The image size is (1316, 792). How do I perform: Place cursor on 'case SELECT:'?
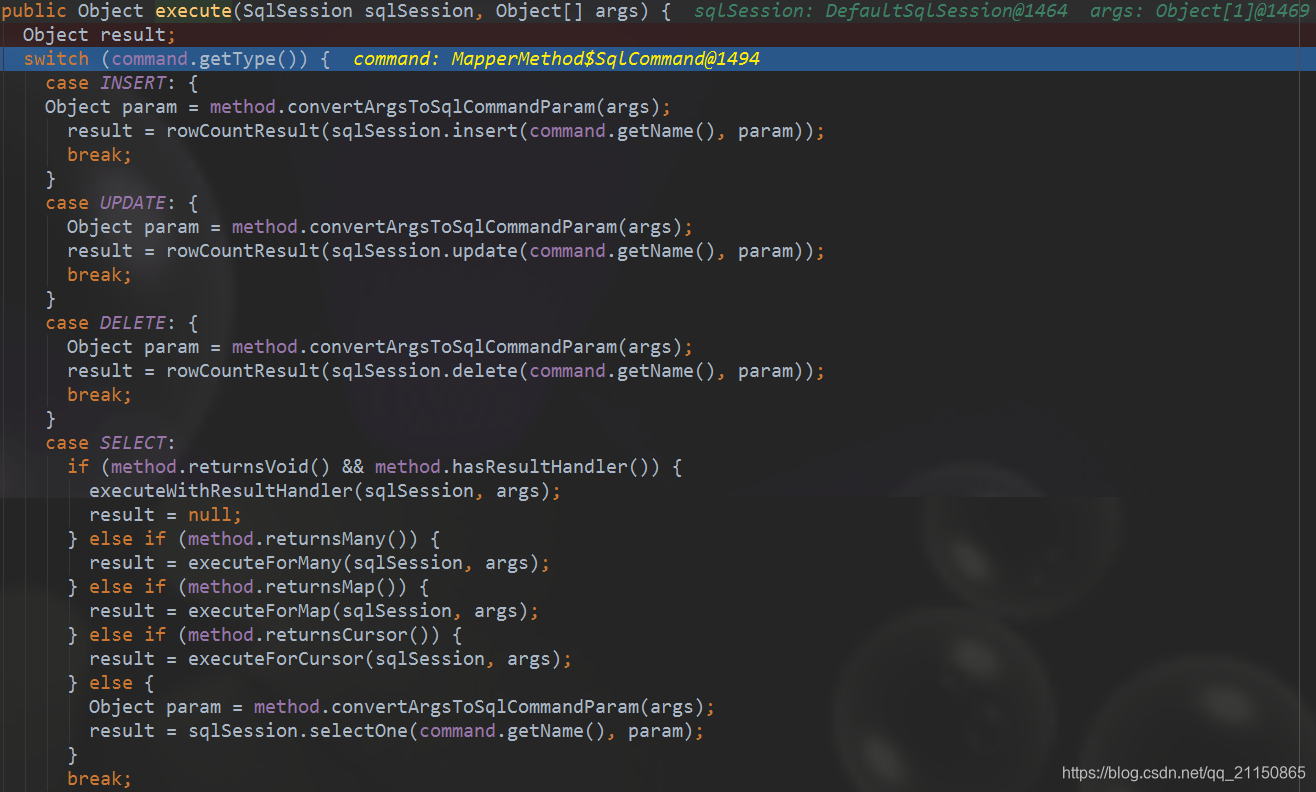110,443
